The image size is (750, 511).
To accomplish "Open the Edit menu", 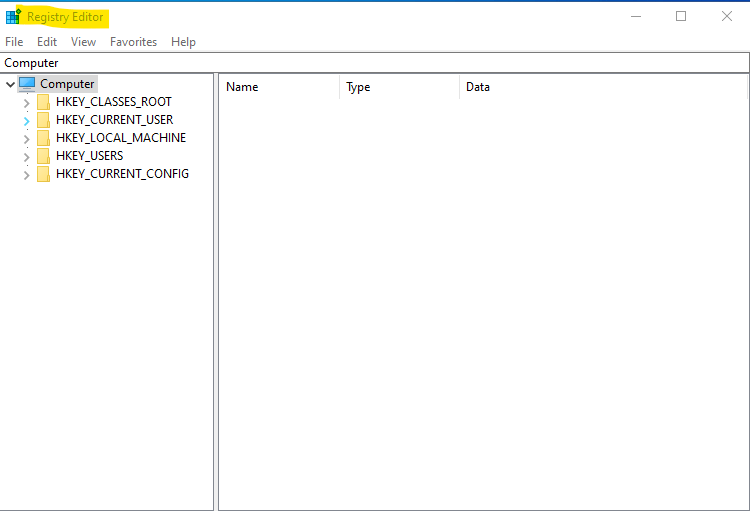I will pyautogui.click(x=47, y=42).
